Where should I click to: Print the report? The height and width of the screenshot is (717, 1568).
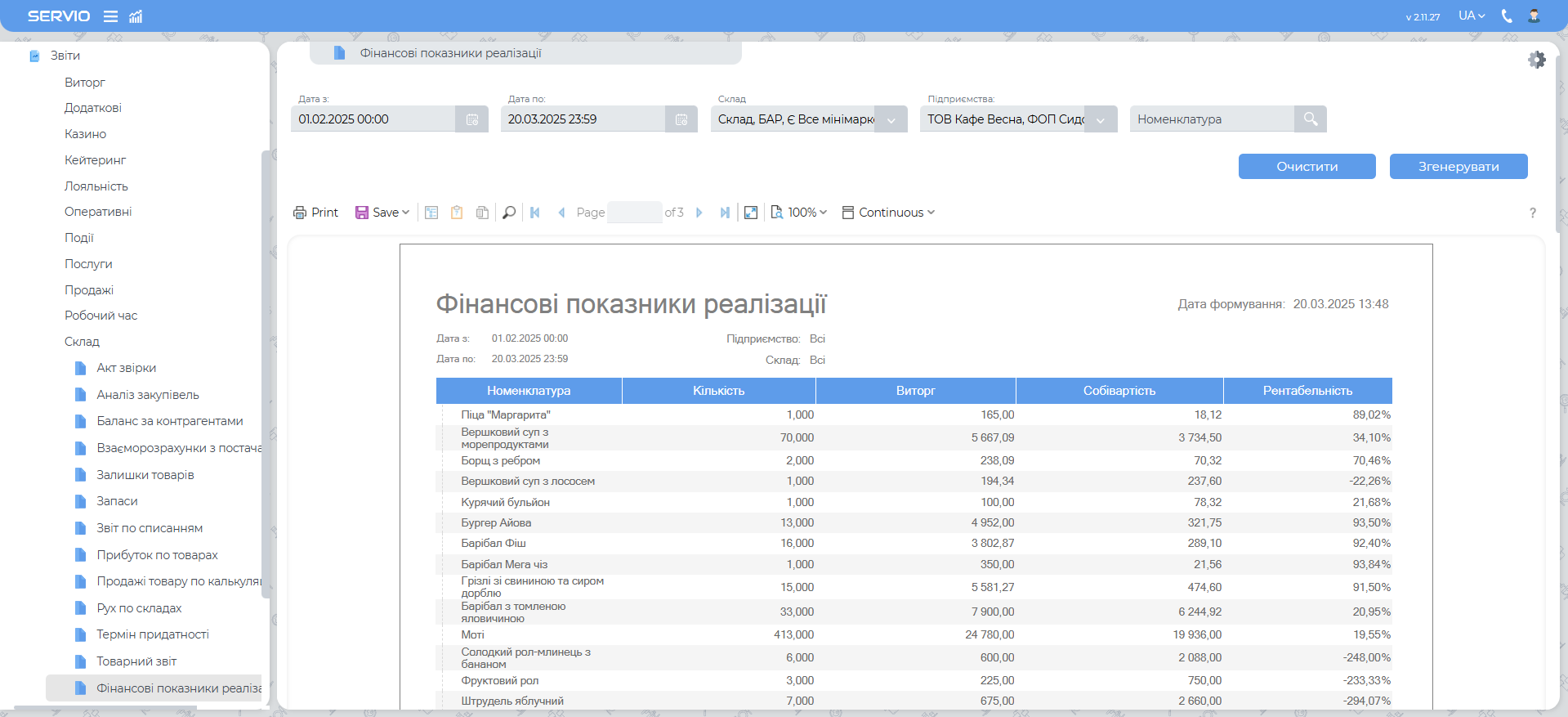[315, 213]
